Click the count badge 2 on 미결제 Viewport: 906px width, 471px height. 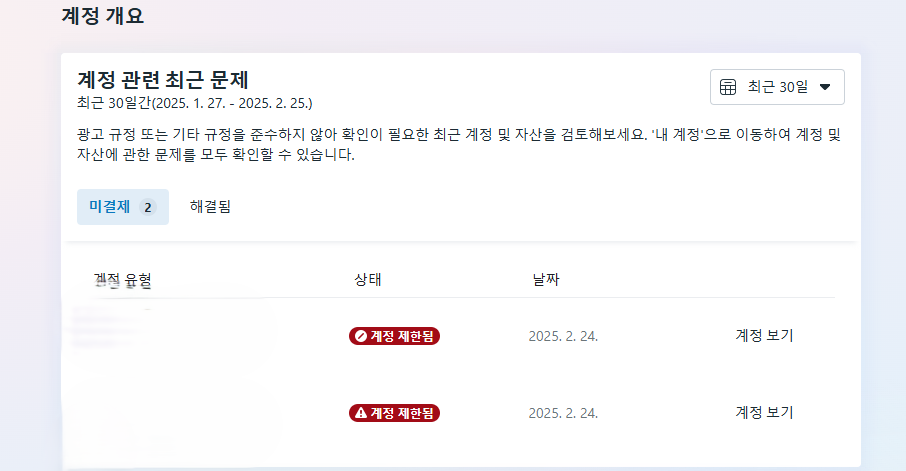(x=148, y=207)
